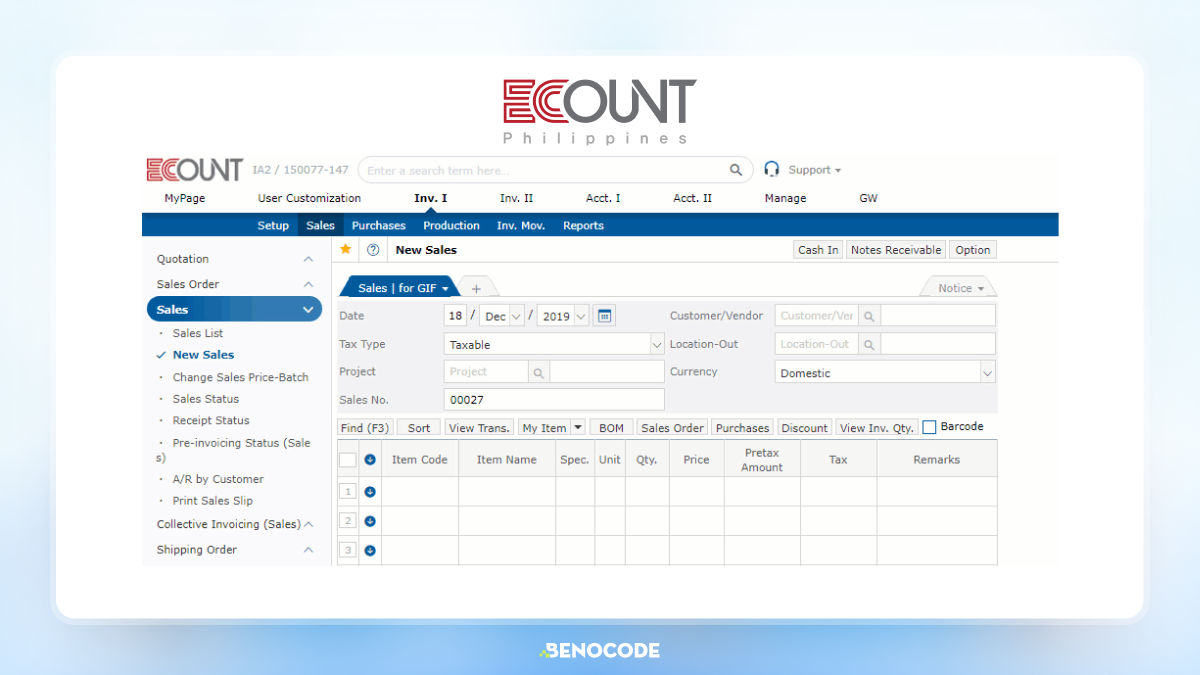Open the Manage menu
The image size is (1200, 675).
tap(785, 198)
